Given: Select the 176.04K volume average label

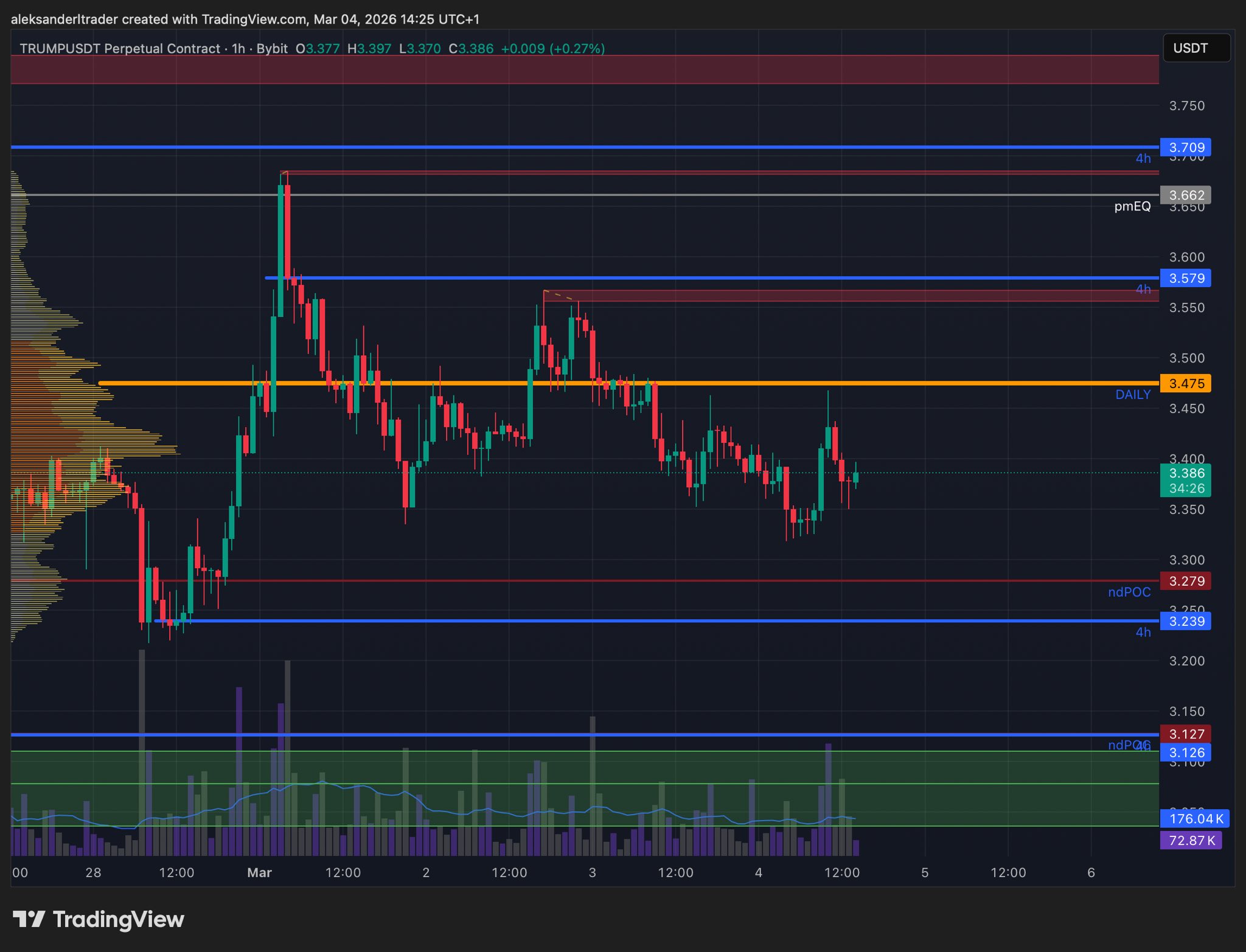Looking at the screenshot, I should pos(1195,819).
